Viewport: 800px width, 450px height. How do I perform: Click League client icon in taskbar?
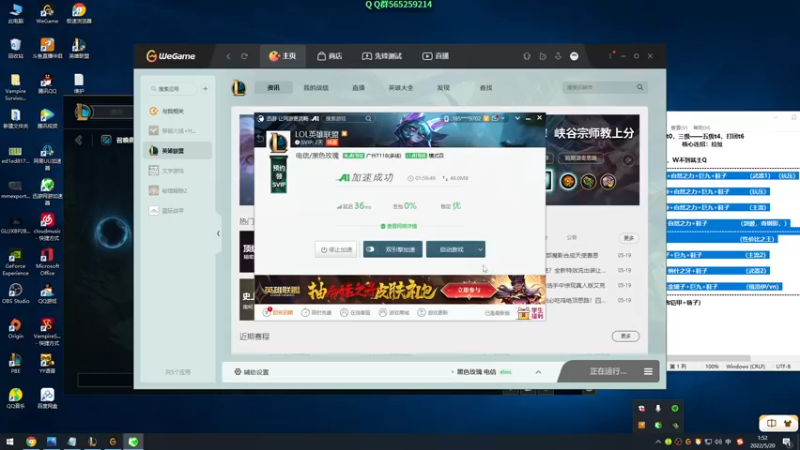92,441
